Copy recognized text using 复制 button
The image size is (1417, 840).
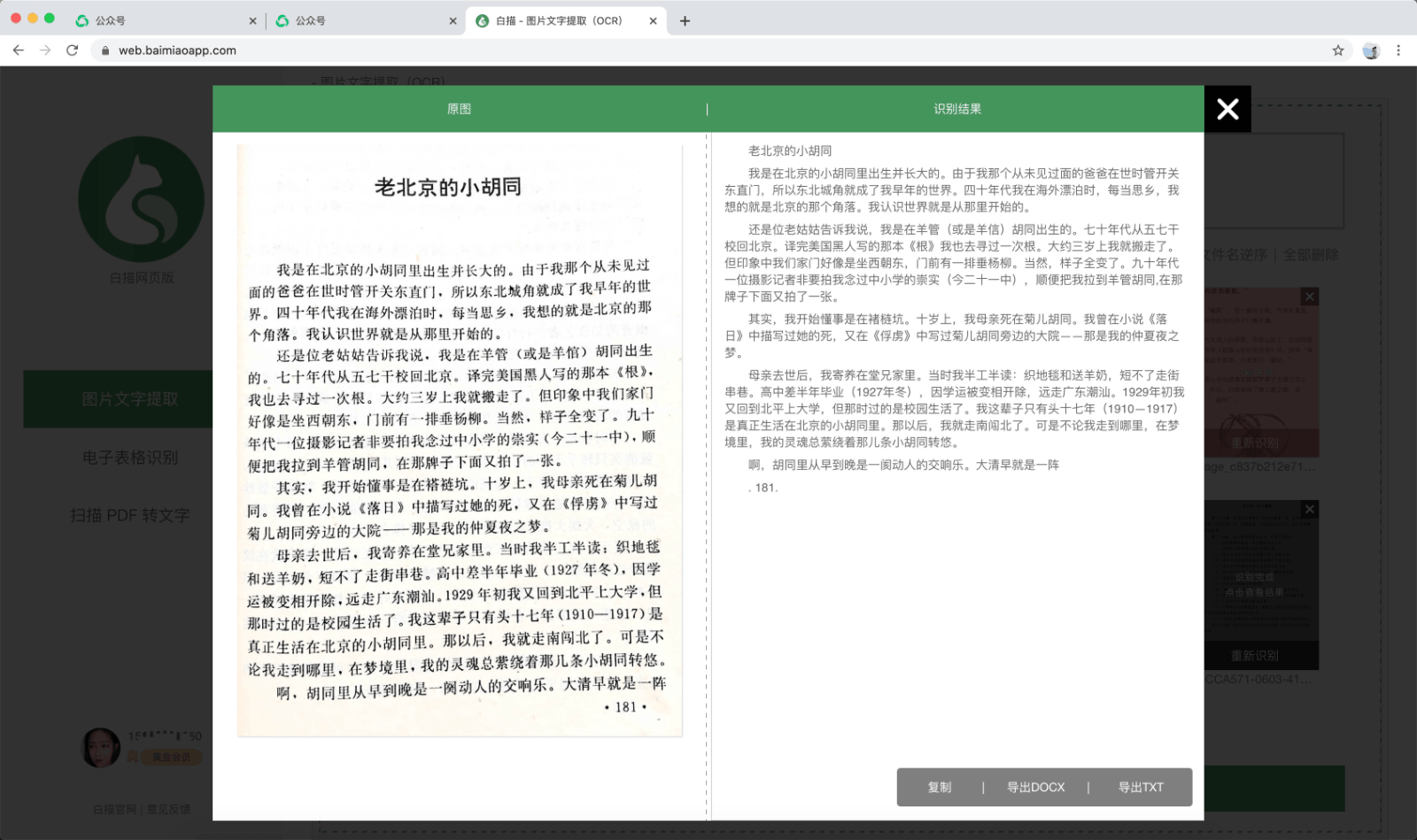(x=941, y=787)
